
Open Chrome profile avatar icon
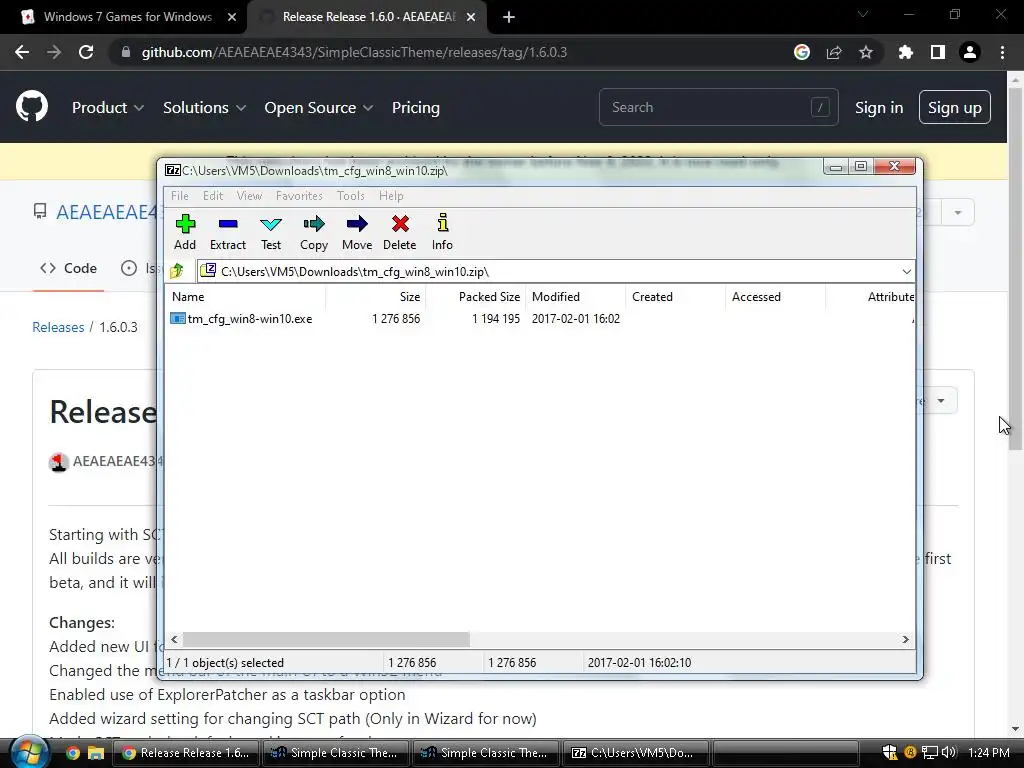[x=970, y=52]
